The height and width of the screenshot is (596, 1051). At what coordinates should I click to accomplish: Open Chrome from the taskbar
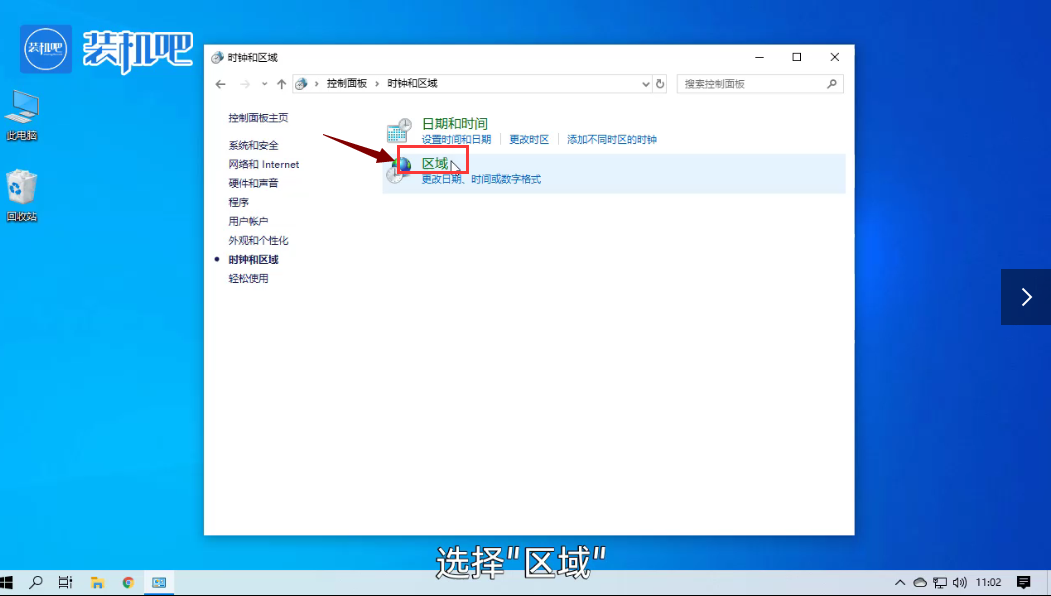pos(128,582)
